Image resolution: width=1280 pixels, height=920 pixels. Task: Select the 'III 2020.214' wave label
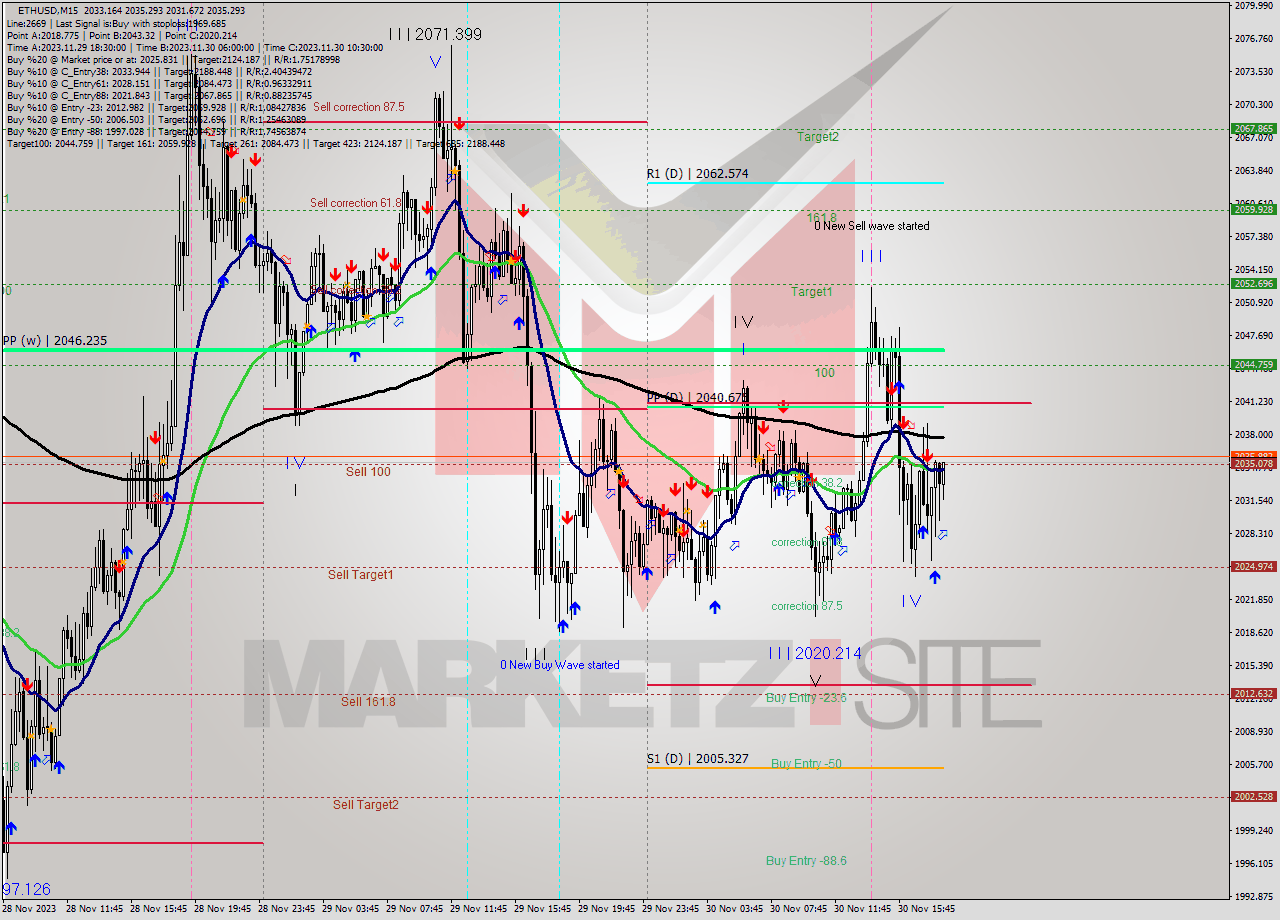815,653
